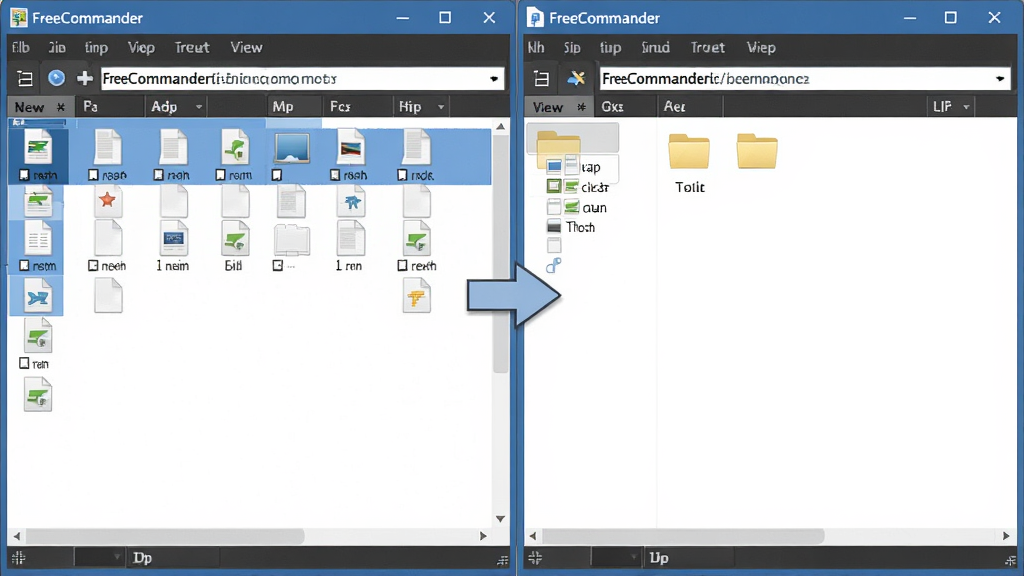Select the green file labeled 'rein'
Image resolution: width=1024 pixels, height=576 pixels.
pyautogui.click(x=38, y=338)
